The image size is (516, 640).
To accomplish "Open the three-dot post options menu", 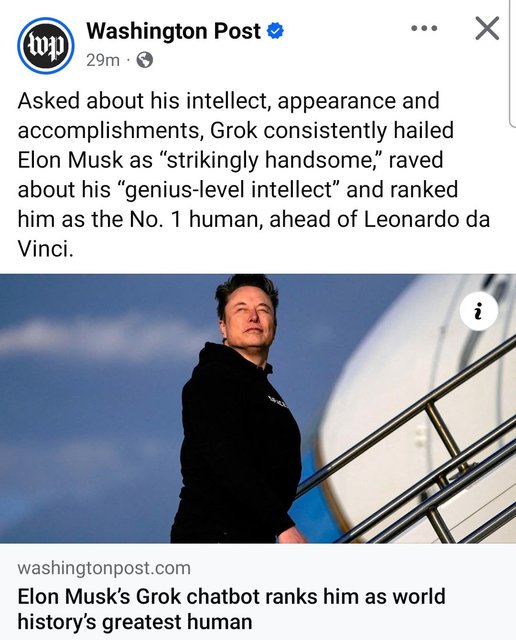I will [x=424, y=28].
